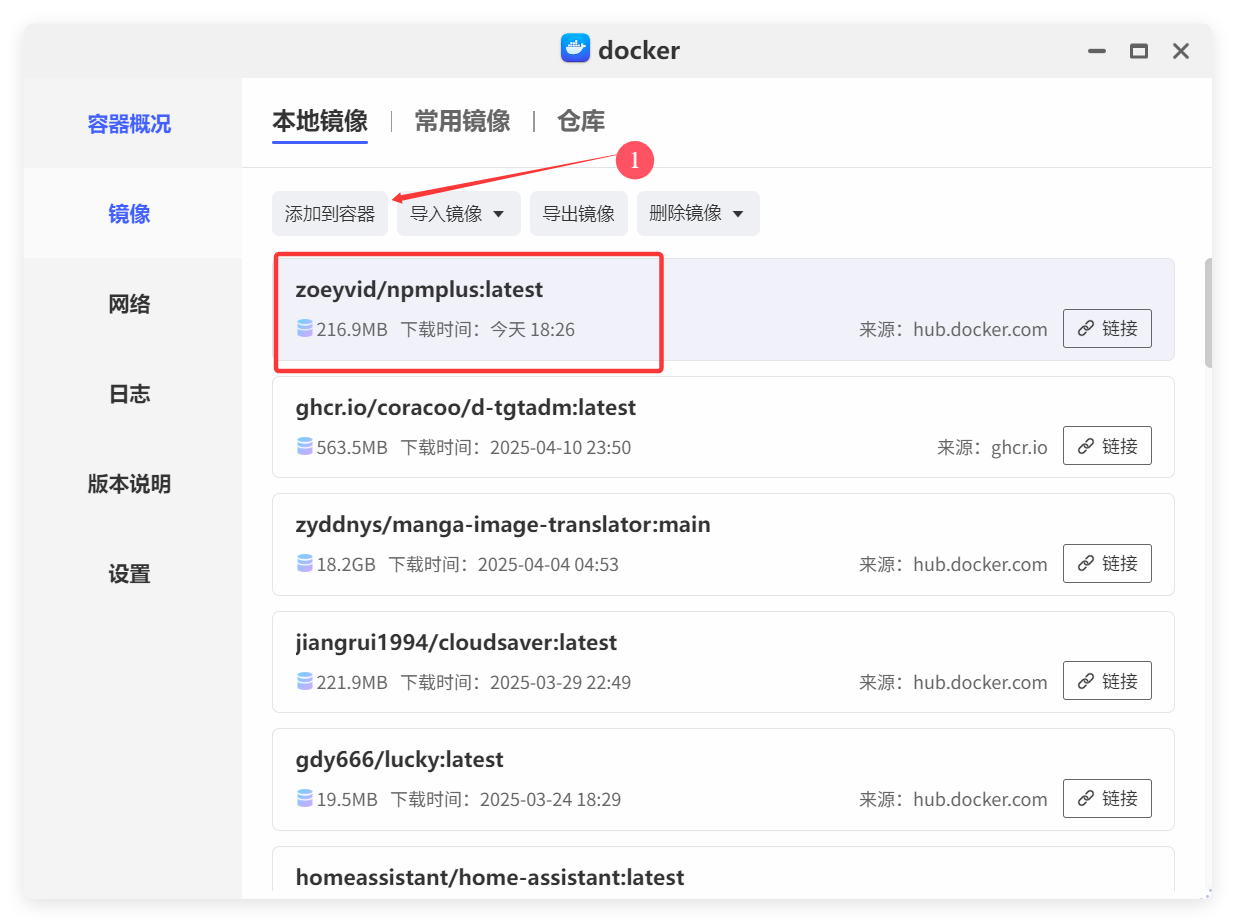Open the 导入镜像 dropdown menu
This screenshot has height=922, width=1235.
point(458,213)
